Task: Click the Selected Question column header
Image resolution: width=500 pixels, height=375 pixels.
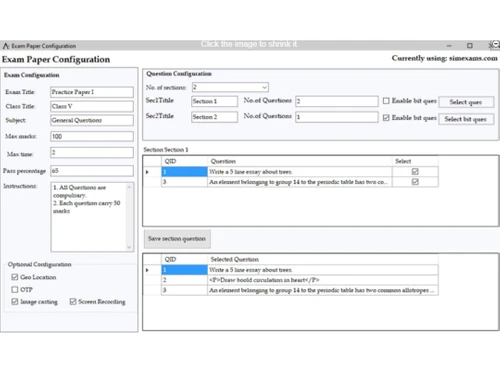Action: pos(323,259)
